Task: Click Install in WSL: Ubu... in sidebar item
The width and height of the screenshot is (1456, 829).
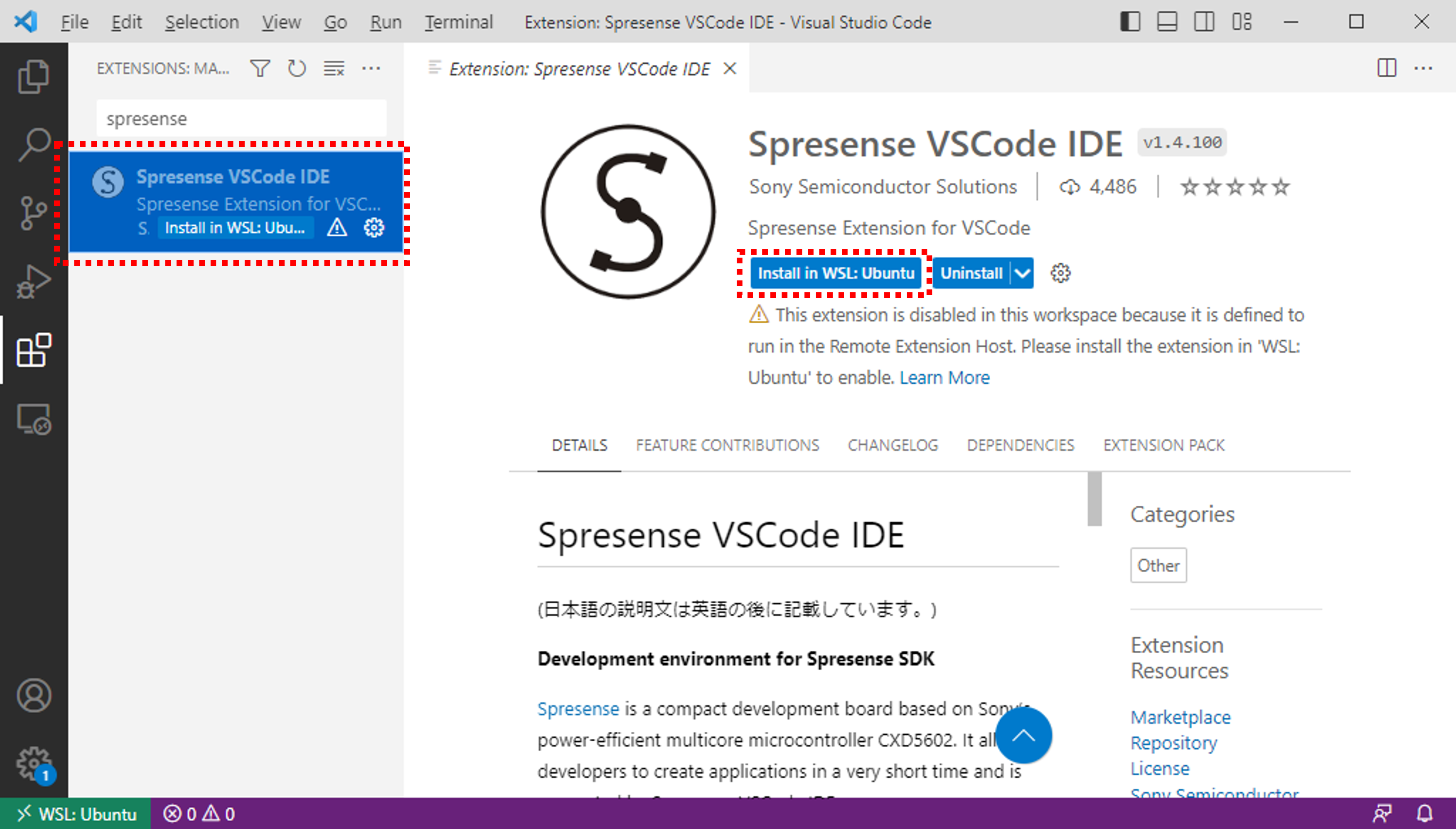Action: tap(235, 228)
